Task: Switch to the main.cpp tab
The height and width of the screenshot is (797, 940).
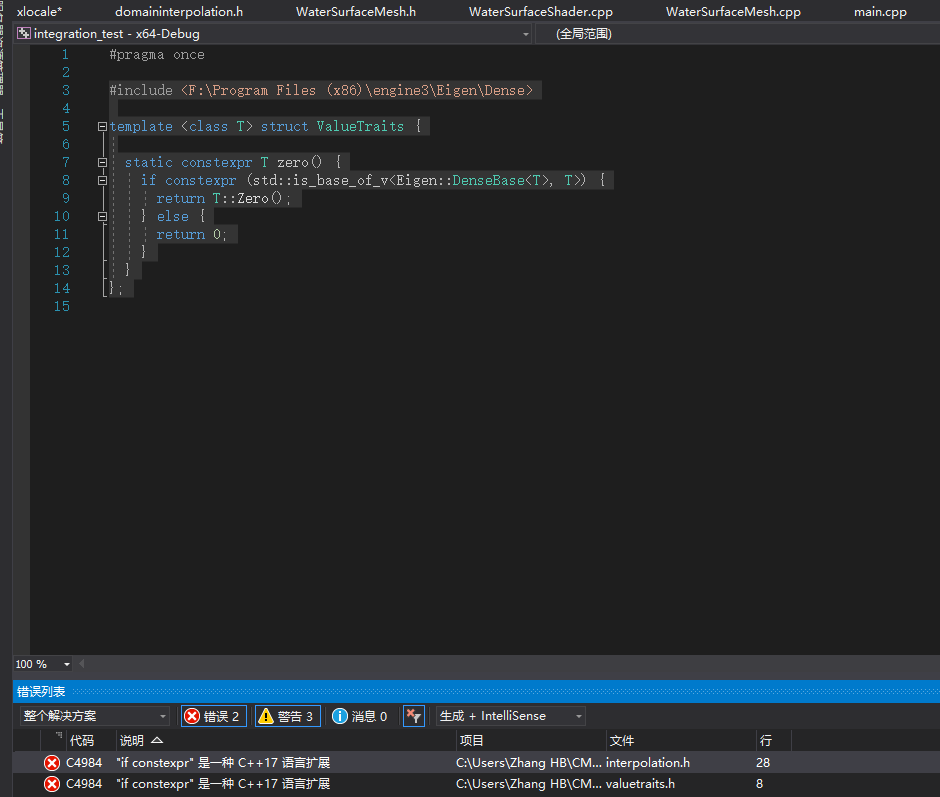Action: 880,11
